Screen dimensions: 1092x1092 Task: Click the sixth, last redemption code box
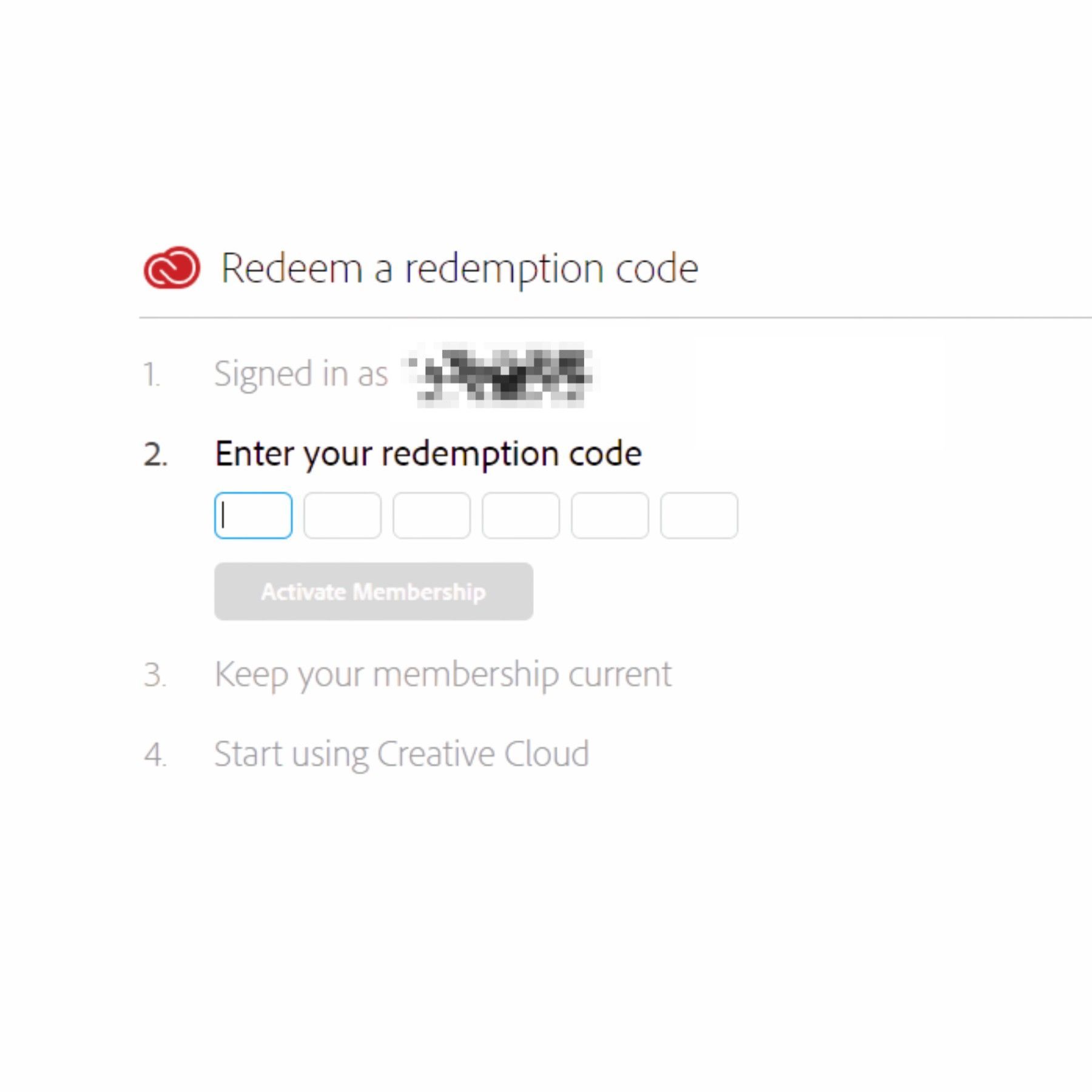click(699, 516)
